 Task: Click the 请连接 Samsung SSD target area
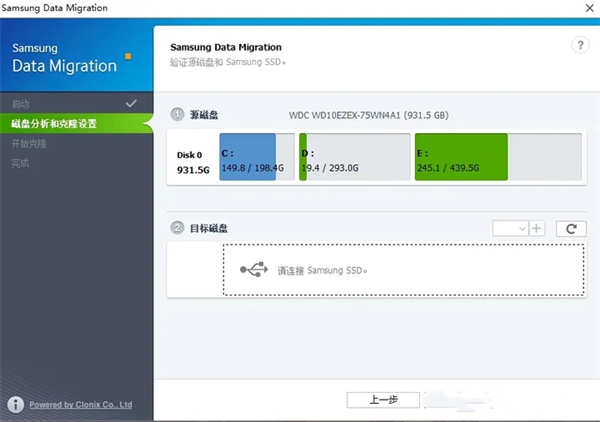point(403,270)
